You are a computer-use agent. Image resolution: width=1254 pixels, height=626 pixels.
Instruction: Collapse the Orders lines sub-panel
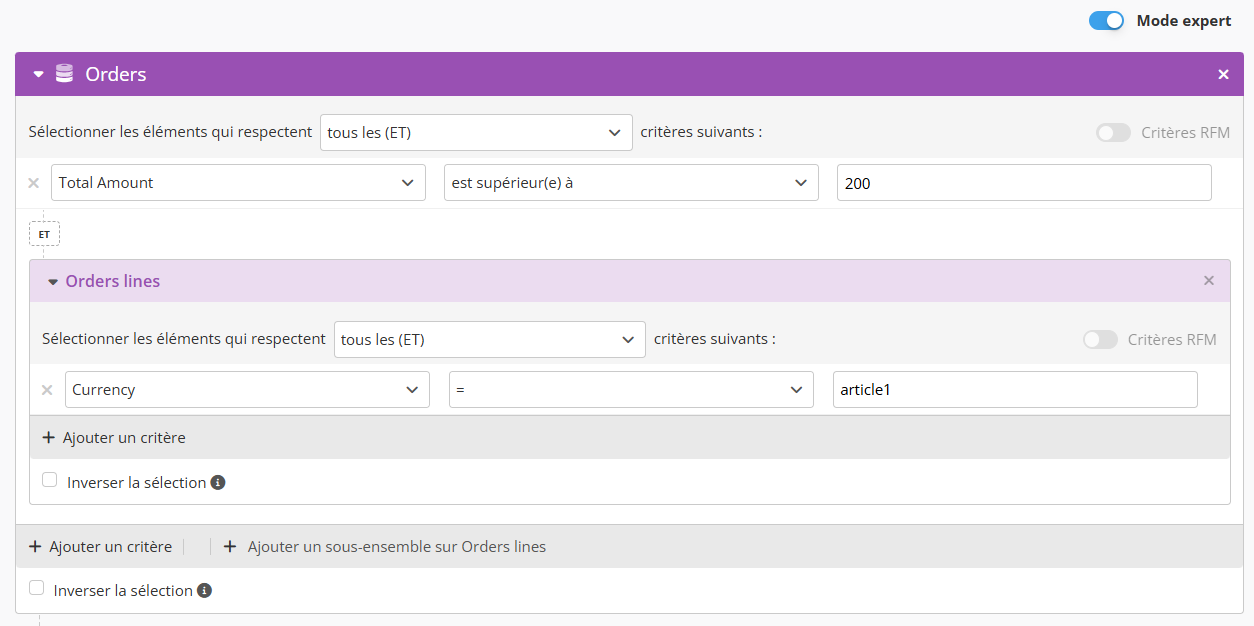click(53, 282)
